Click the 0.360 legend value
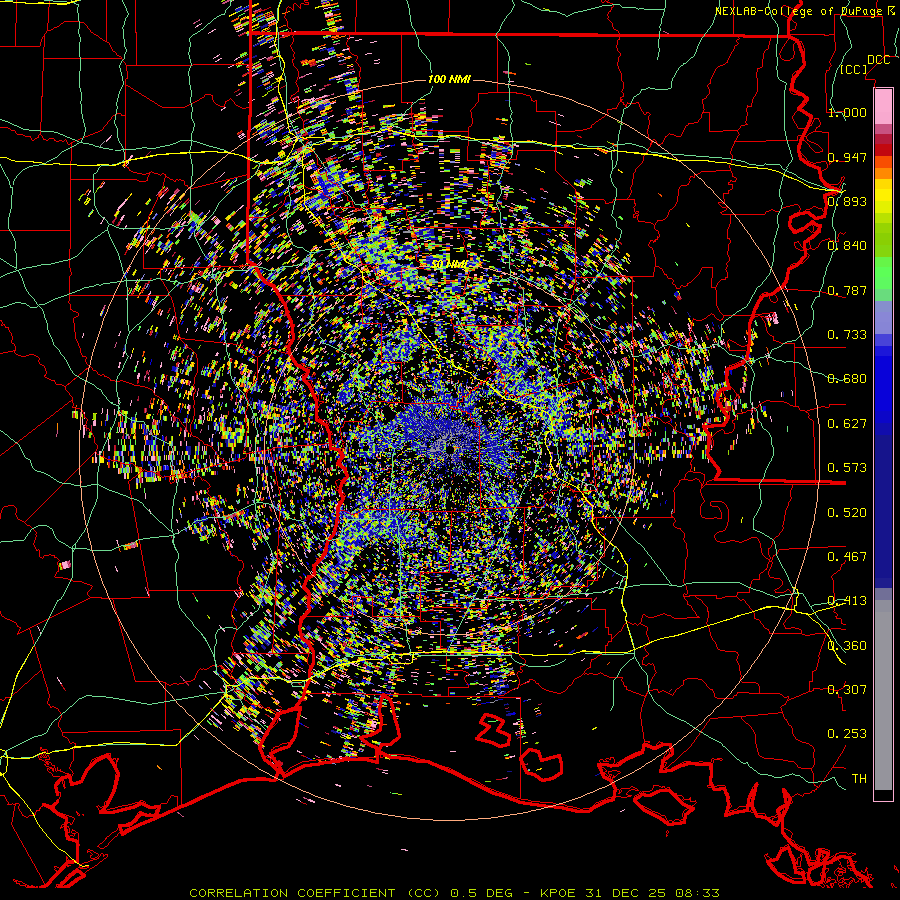900x900 pixels. (x=847, y=646)
